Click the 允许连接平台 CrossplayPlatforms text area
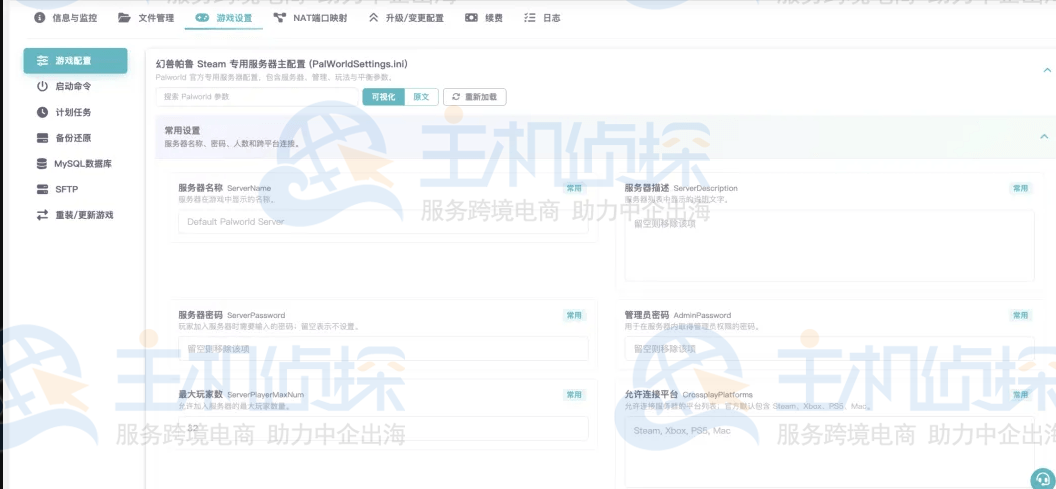 click(x=830, y=452)
